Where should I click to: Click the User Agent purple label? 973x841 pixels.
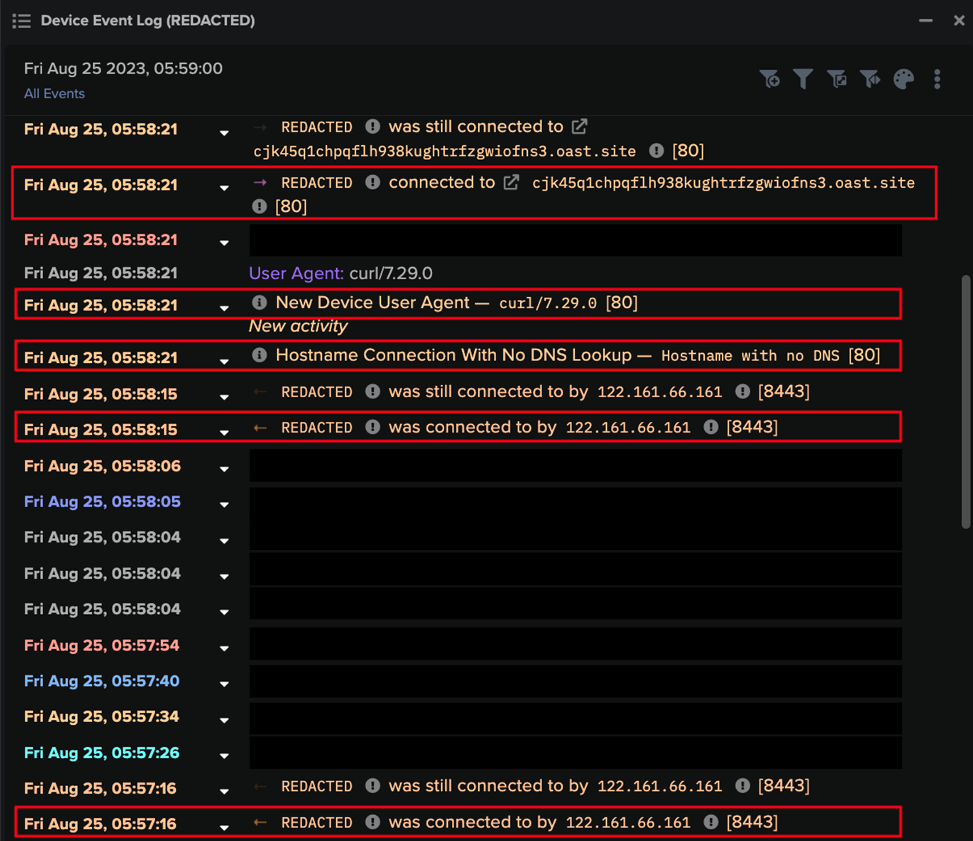pos(287,272)
